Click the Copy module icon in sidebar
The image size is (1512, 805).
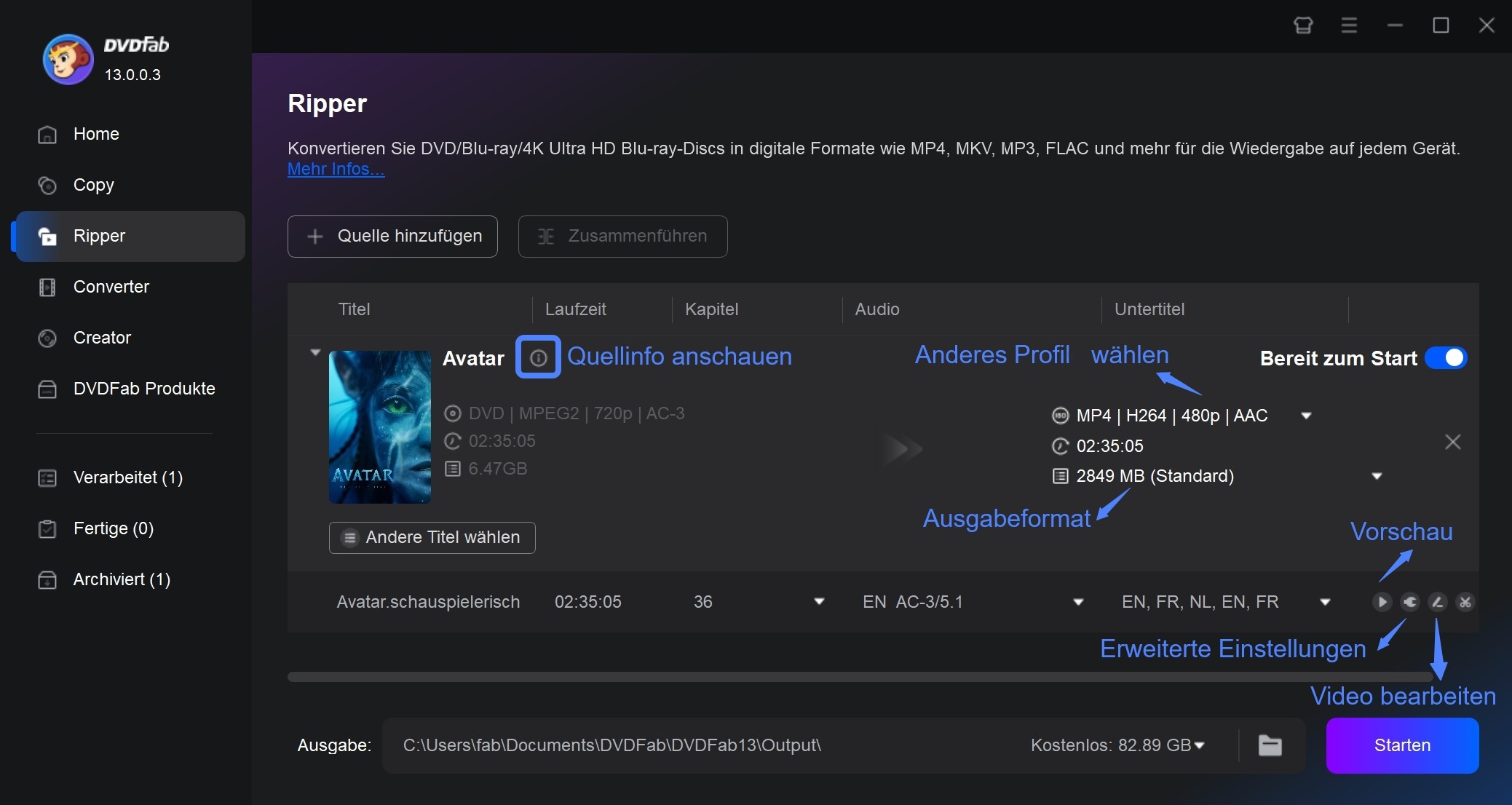point(47,184)
